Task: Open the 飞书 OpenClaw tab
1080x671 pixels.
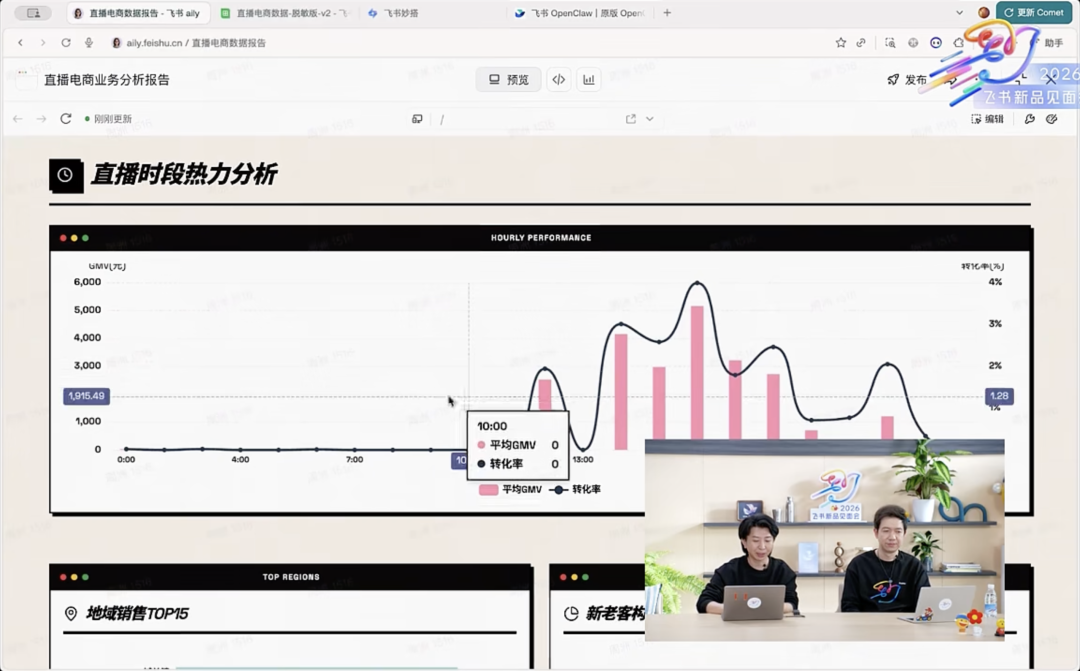Action: coord(580,13)
